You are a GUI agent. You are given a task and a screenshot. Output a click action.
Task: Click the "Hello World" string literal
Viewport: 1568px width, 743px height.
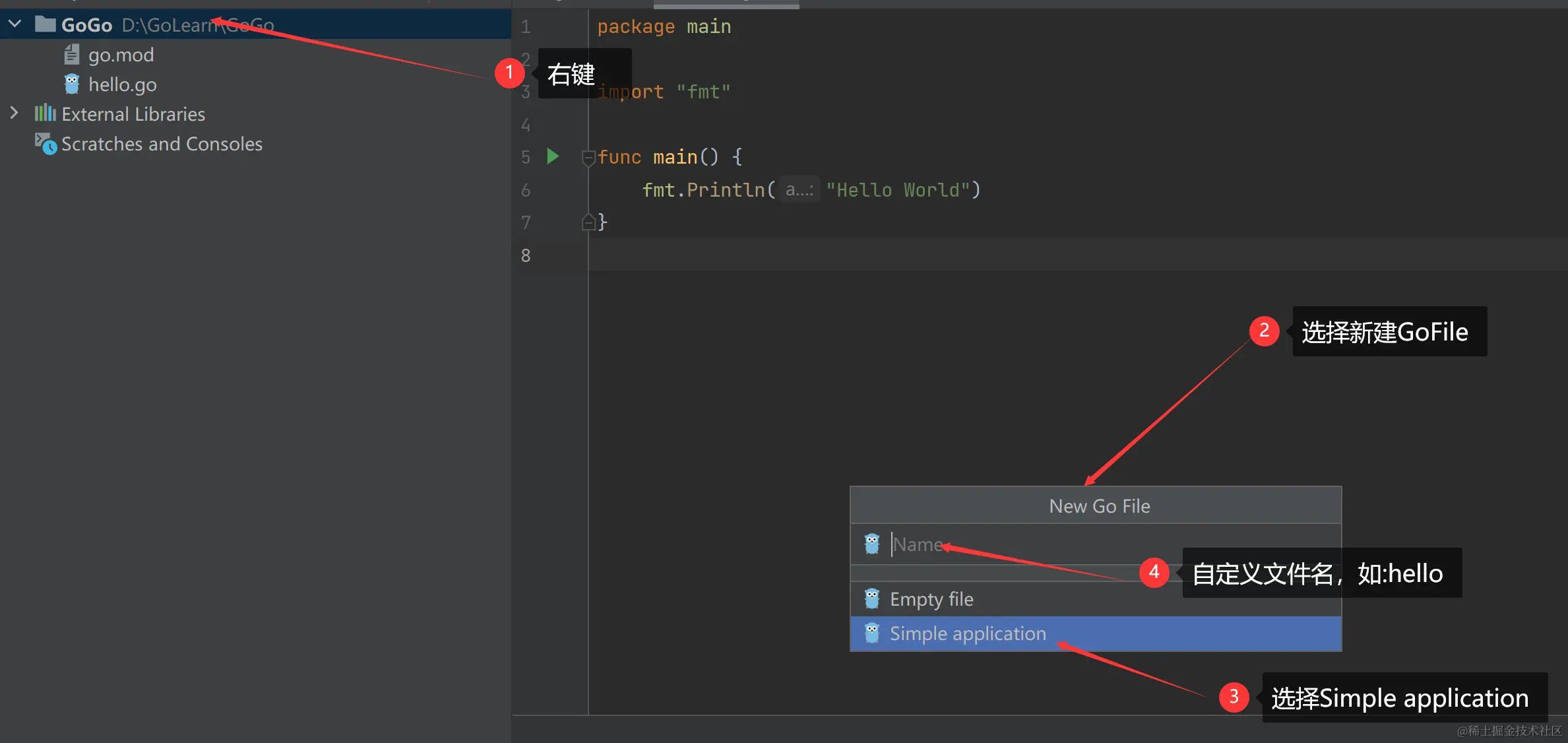897,190
